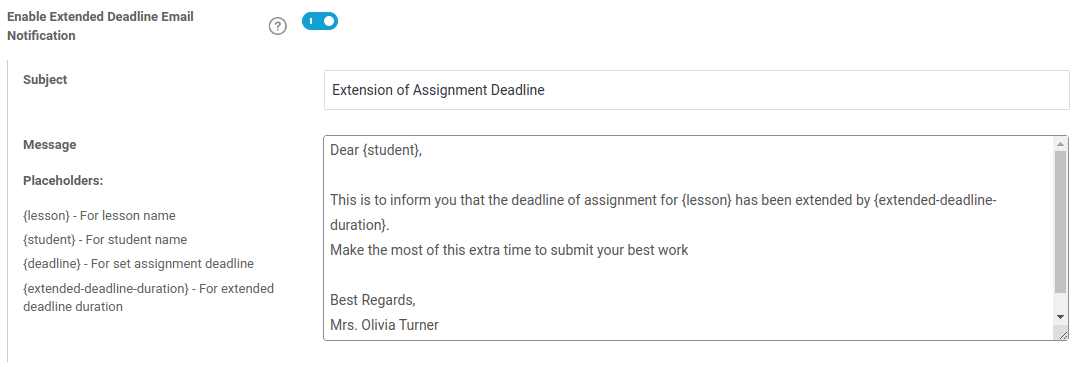1092x367 pixels.
Task: Click the {student} placeholder description
Action: tap(105, 240)
